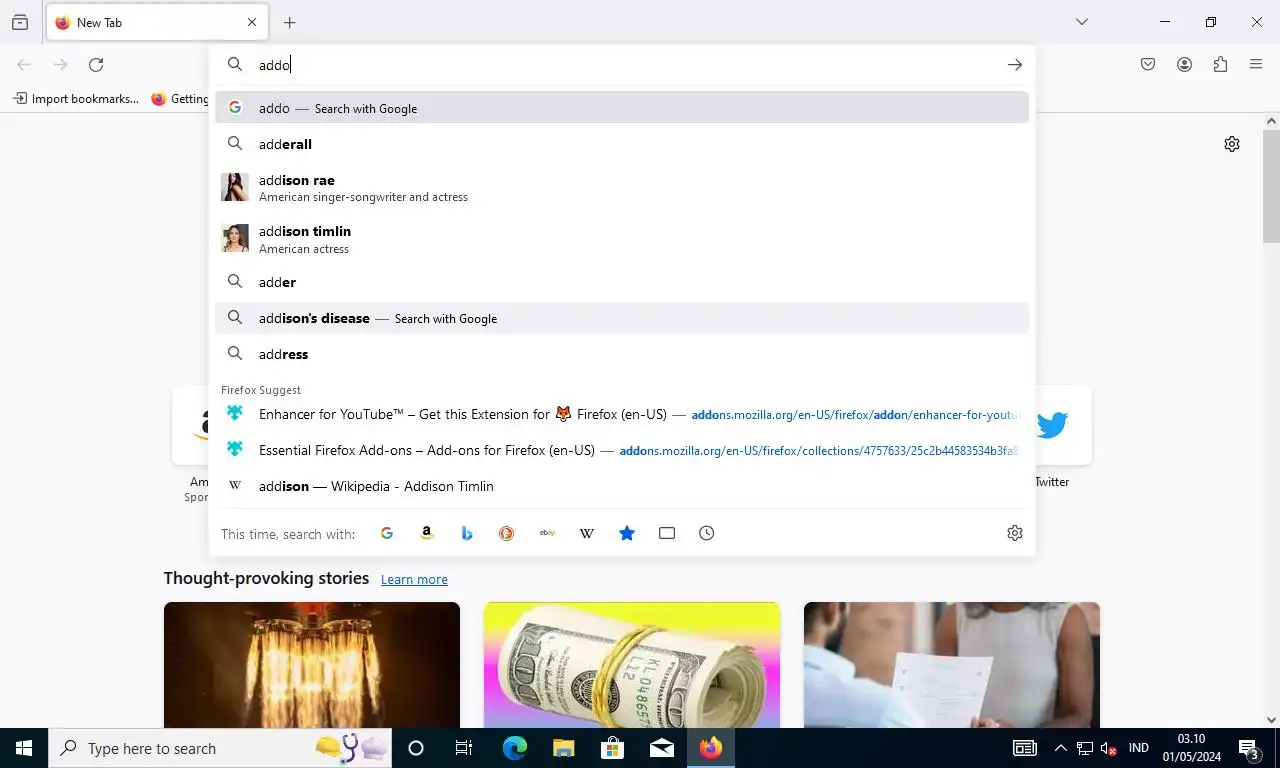Select 'addo — Search with Google' suggestion
Screen dimensions: 1280x768
pos(622,108)
